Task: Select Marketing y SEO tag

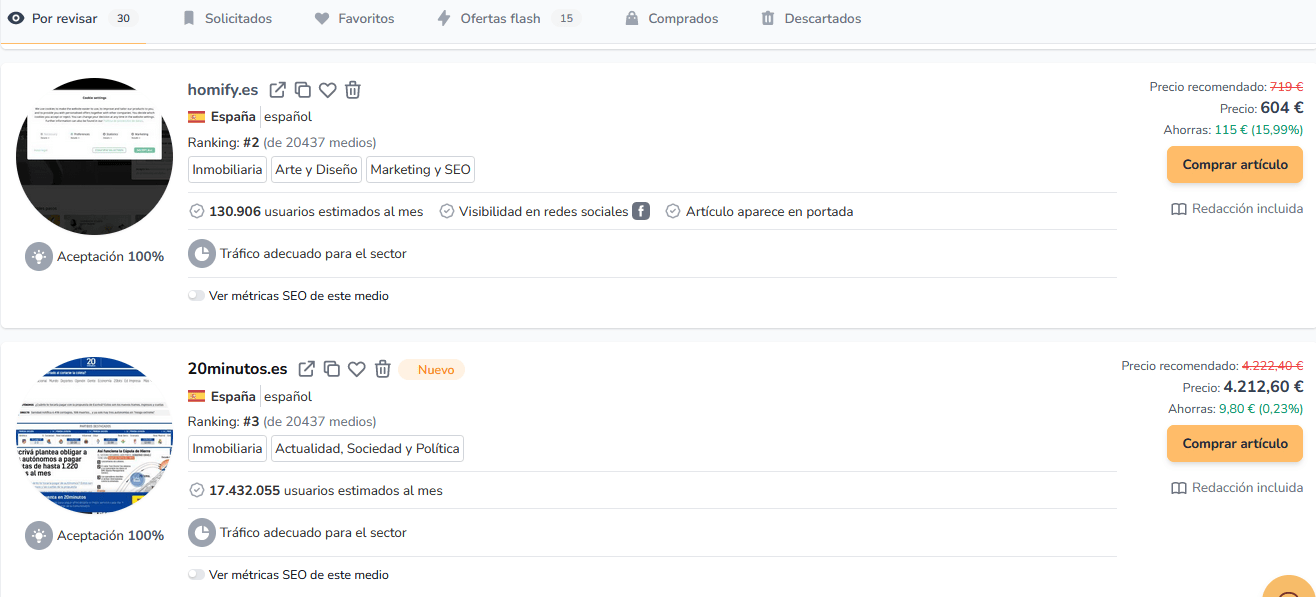Action: click(420, 170)
